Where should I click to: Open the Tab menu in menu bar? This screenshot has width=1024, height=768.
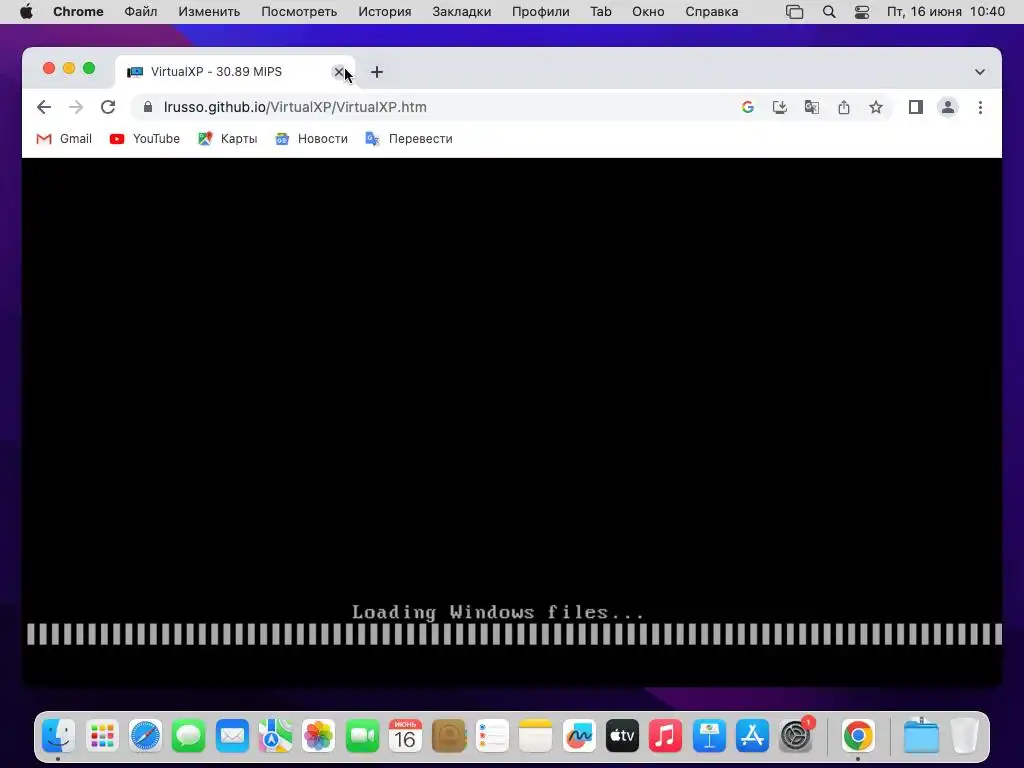(x=601, y=12)
